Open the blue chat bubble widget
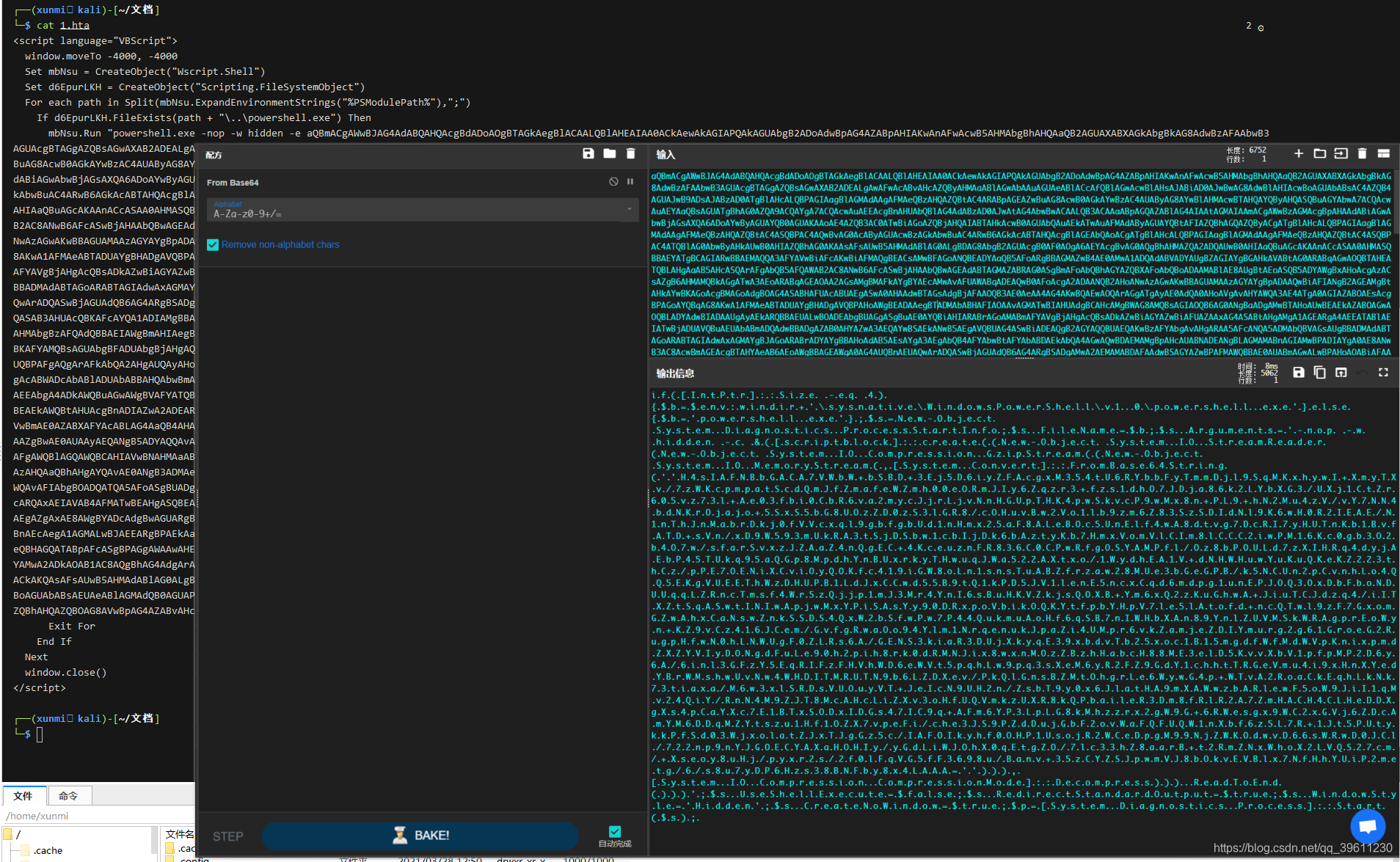Viewport: 1400px width, 862px height. tap(1368, 827)
